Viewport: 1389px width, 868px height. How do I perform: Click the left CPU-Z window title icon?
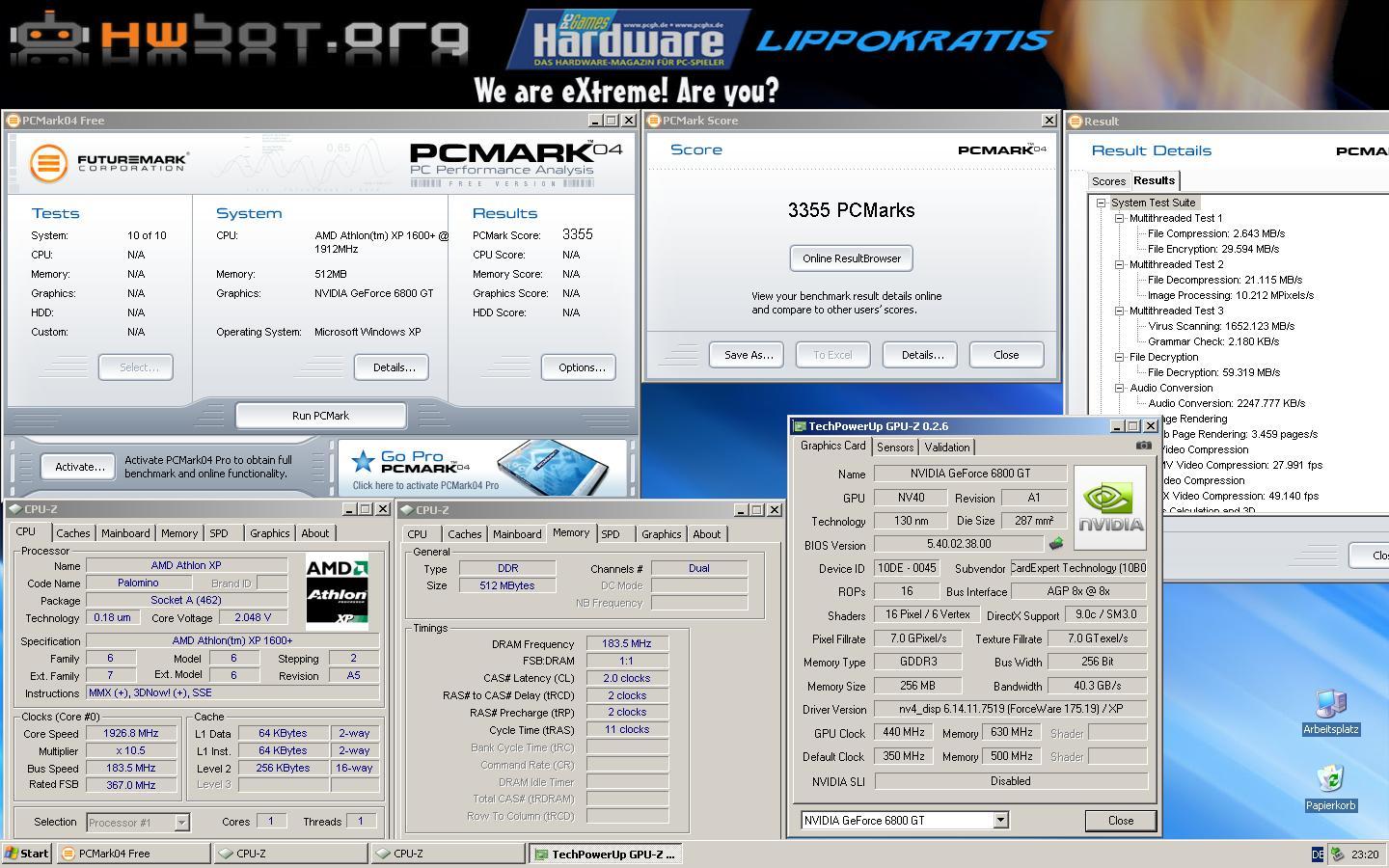pos(16,509)
